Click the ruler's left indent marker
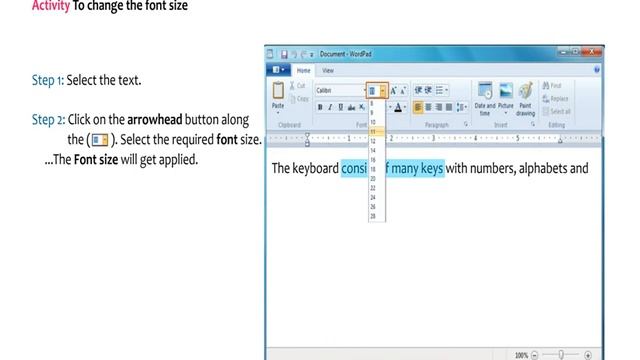Screen dimensions: 640x360 [307, 139]
